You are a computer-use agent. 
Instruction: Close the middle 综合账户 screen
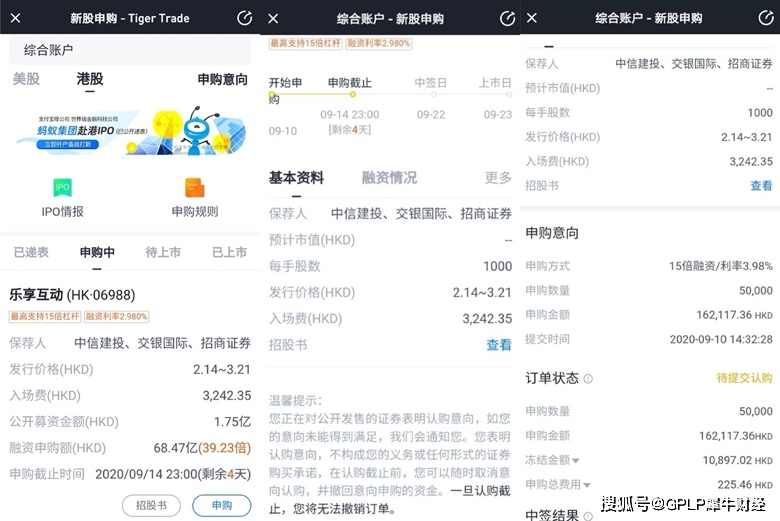point(273,18)
